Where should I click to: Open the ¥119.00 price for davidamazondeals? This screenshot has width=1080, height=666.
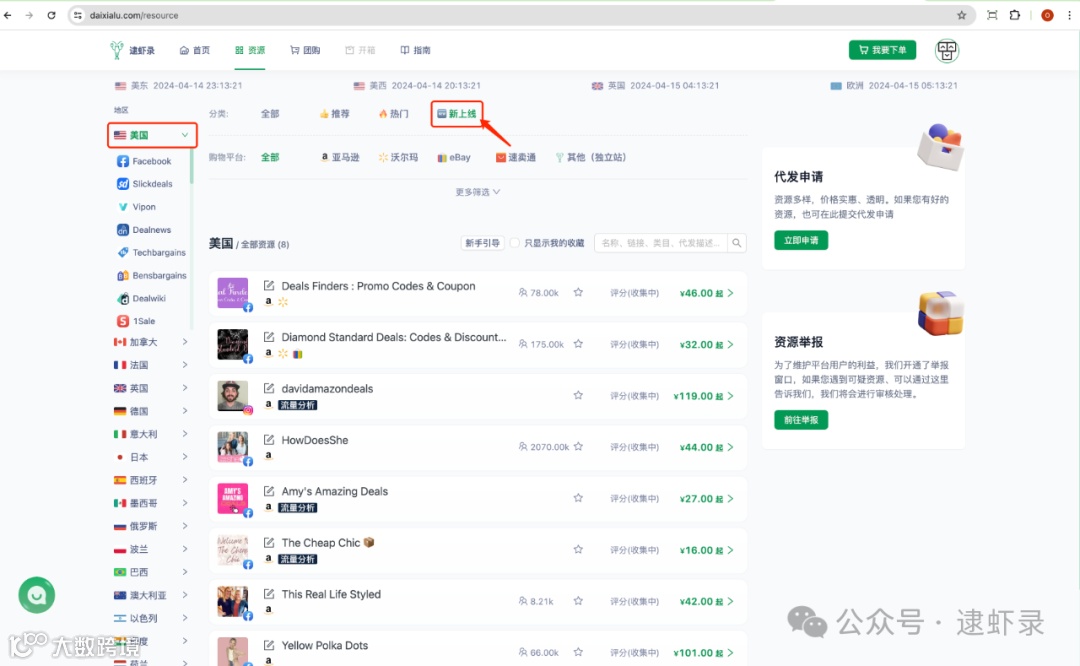[x=703, y=396]
